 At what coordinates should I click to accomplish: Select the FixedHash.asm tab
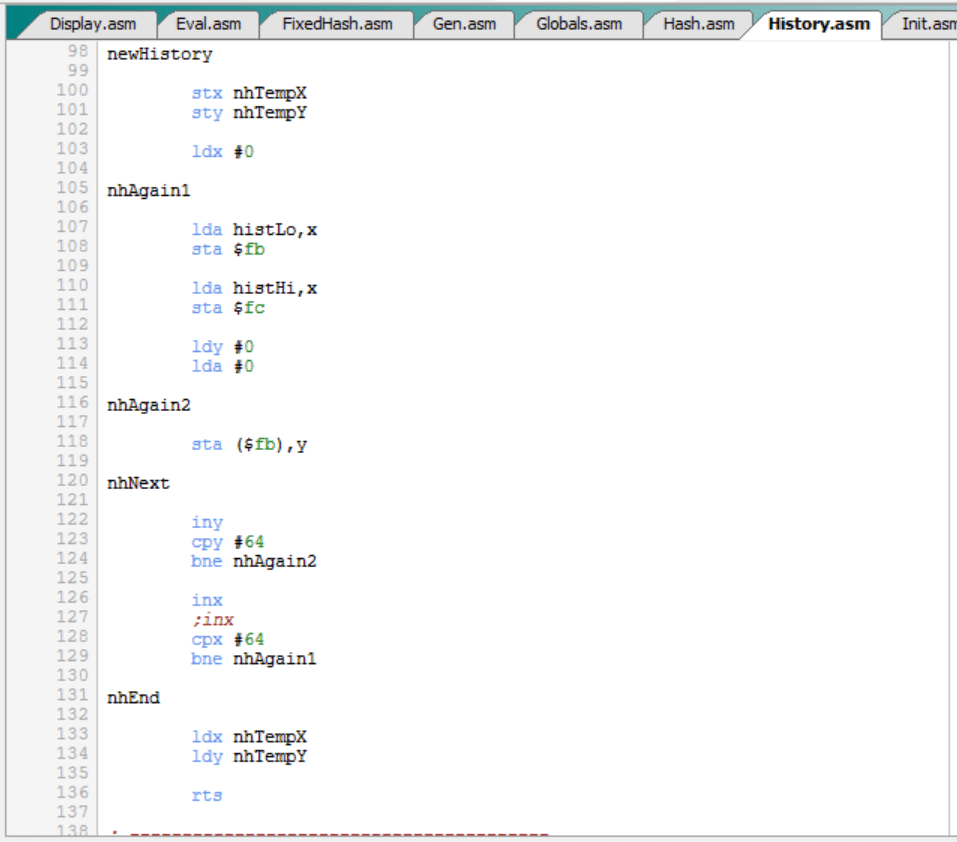click(336, 24)
